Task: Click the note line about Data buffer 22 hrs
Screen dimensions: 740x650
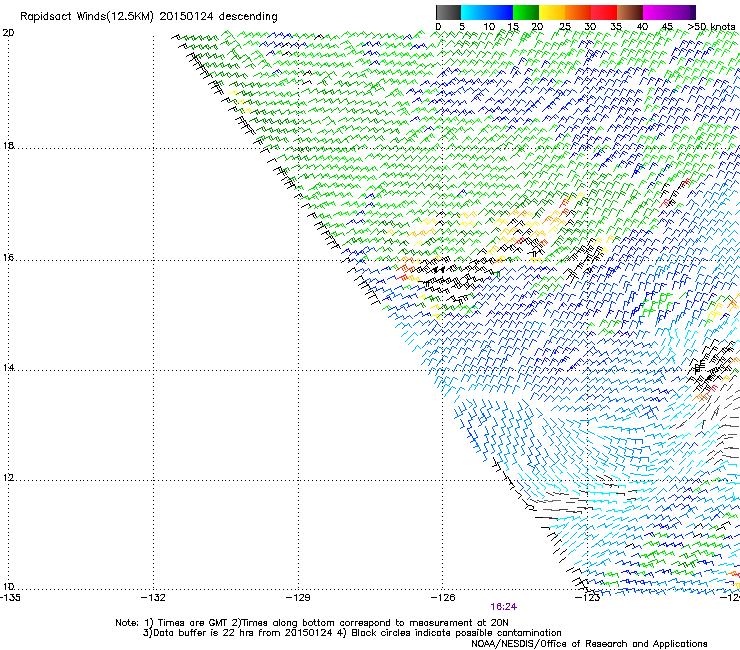Action: point(352,633)
